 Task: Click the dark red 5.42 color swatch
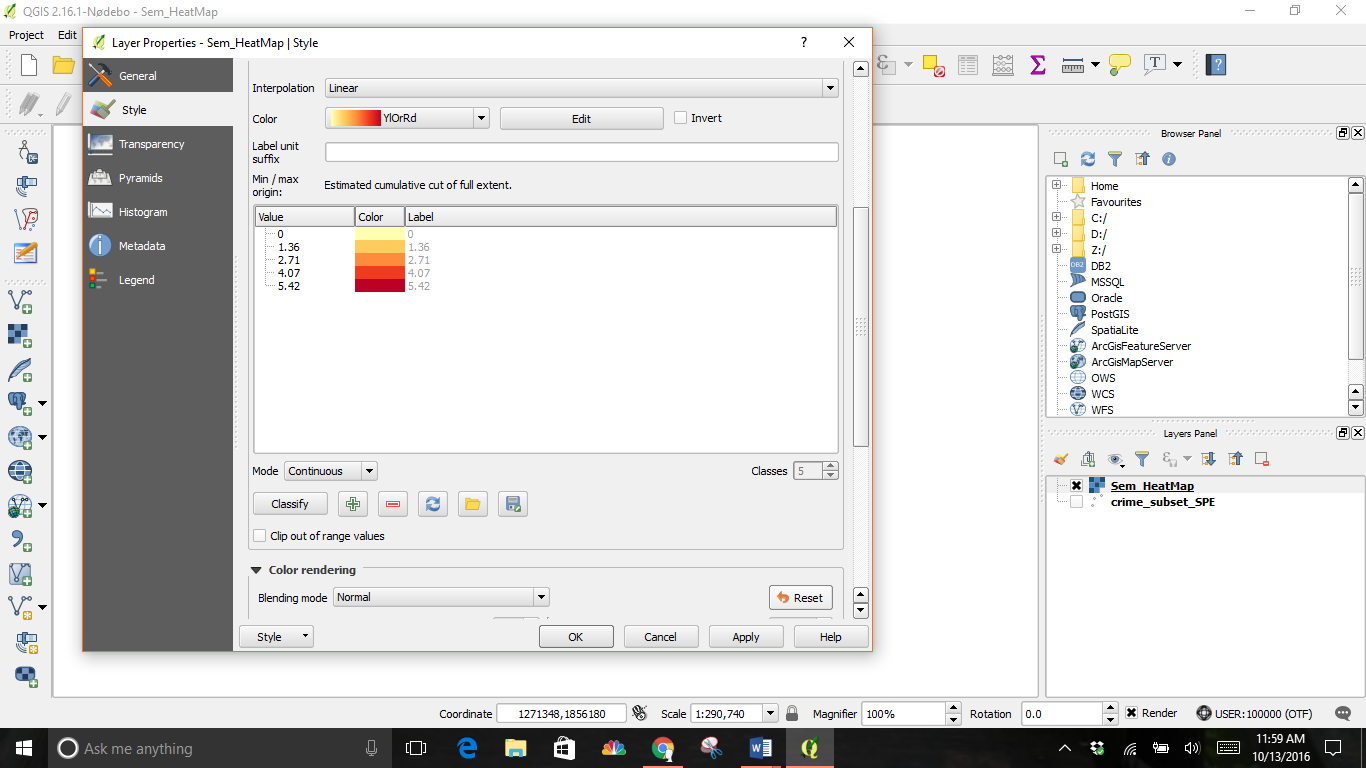click(380, 286)
